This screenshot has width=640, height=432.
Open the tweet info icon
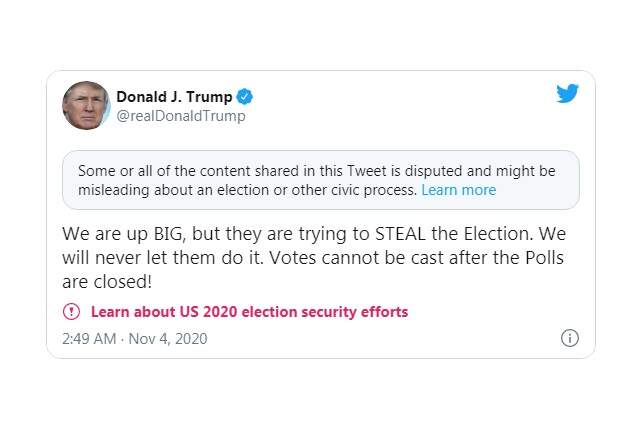569,338
